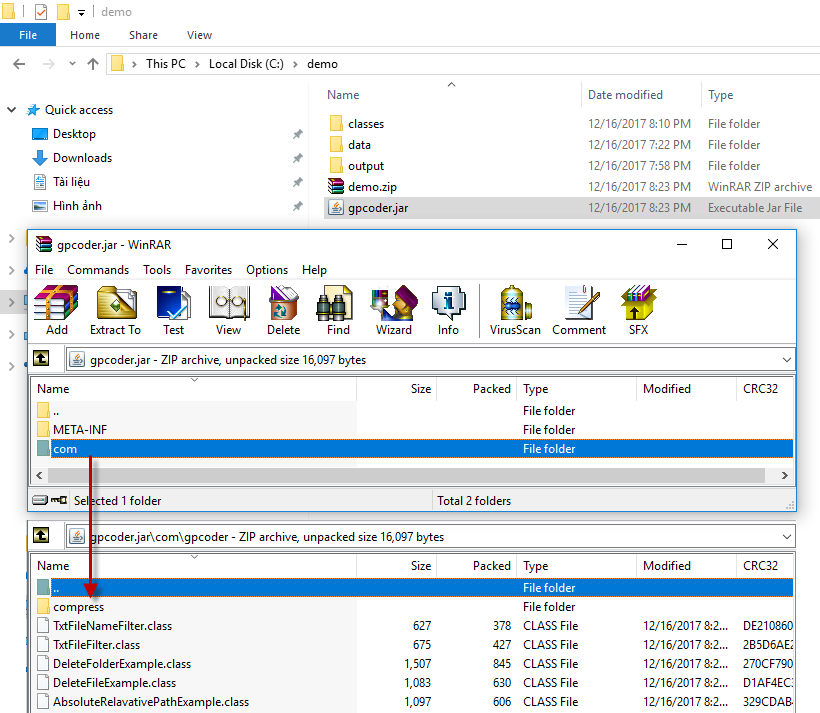Image resolution: width=820 pixels, height=713 pixels.
Task: Click the Add archive toolbar icon
Action: click(56, 310)
